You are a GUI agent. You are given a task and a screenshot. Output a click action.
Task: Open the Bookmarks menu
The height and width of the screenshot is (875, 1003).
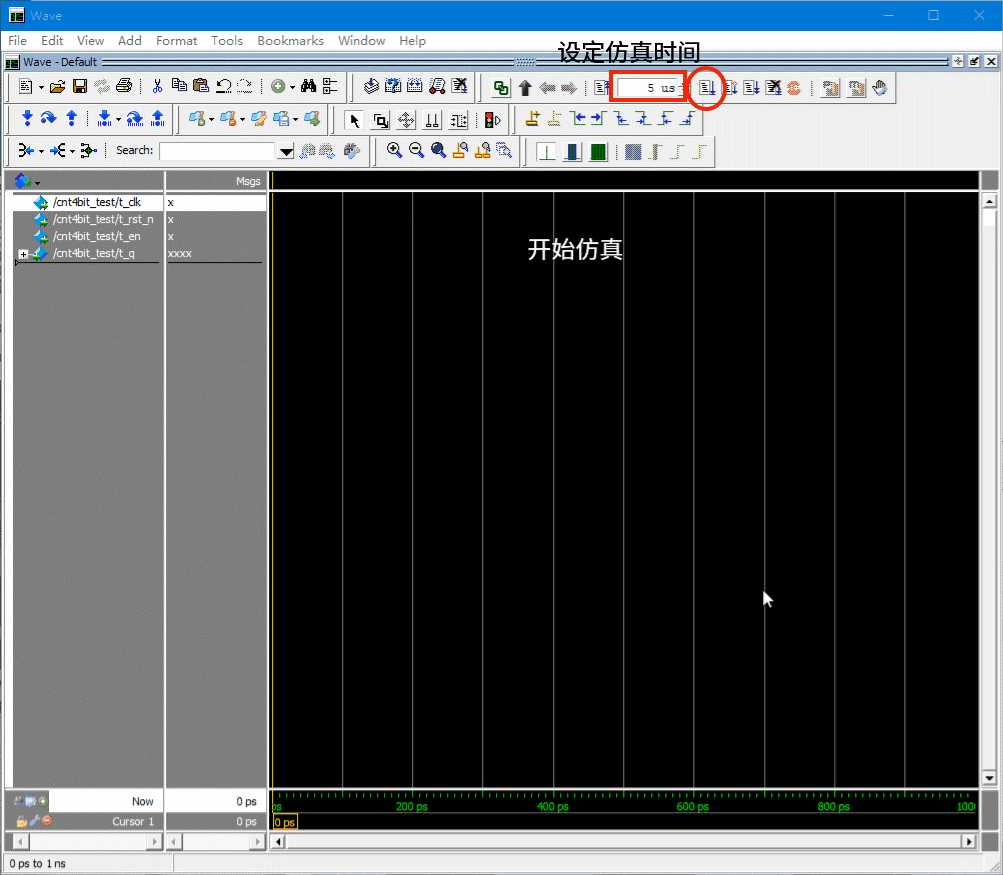(x=290, y=40)
